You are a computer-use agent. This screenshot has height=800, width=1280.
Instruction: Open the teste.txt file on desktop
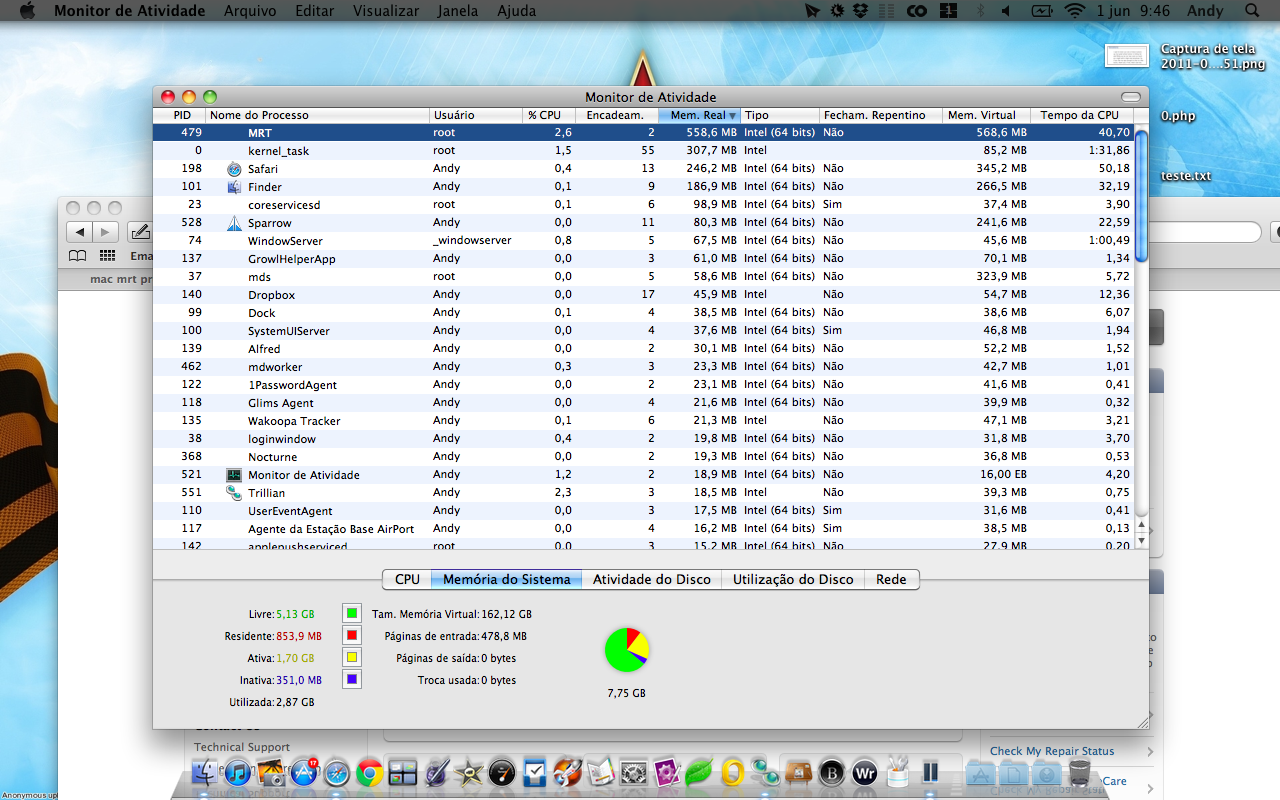point(1185,176)
